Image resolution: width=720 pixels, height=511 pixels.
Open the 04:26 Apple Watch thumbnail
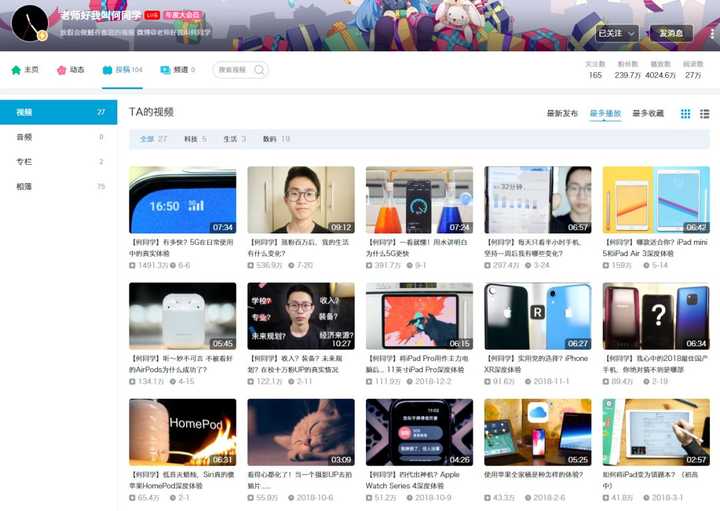pos(419,432)
